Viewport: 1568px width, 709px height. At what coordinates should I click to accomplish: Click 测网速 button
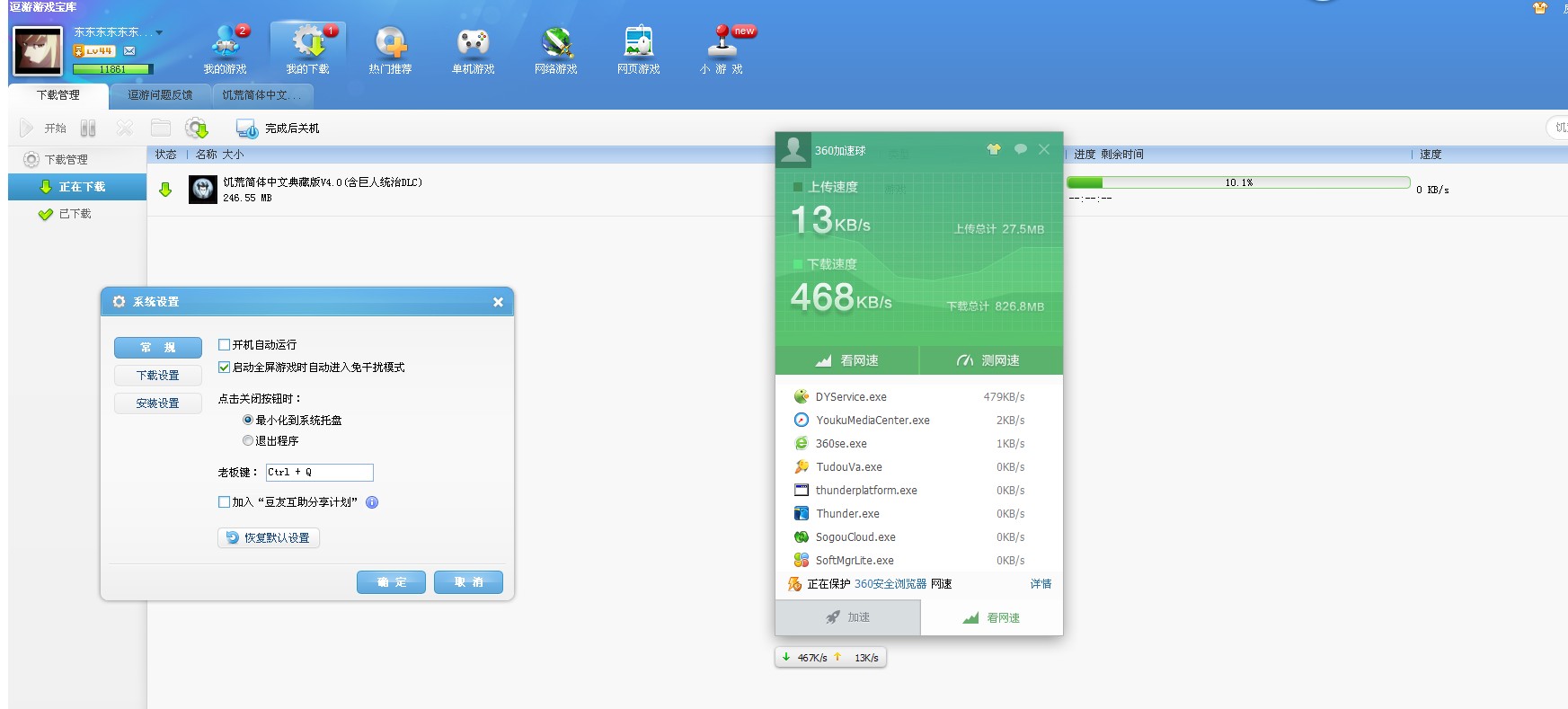point(991,360)
